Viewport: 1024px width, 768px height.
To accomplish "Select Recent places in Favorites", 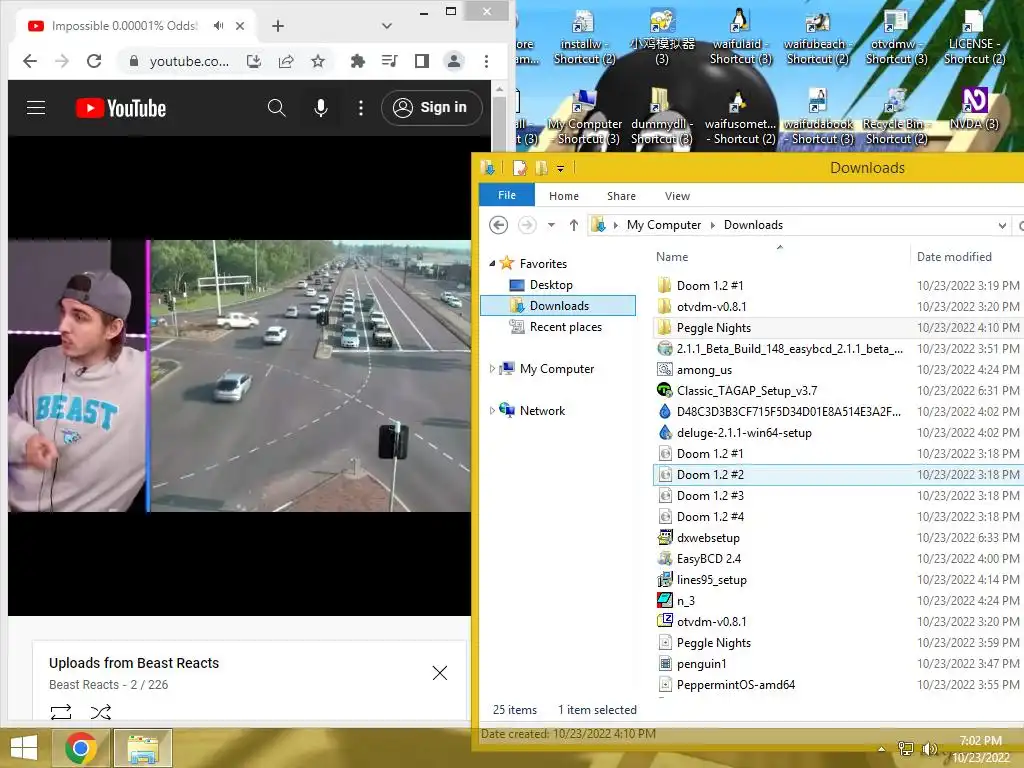I will 566,327.
